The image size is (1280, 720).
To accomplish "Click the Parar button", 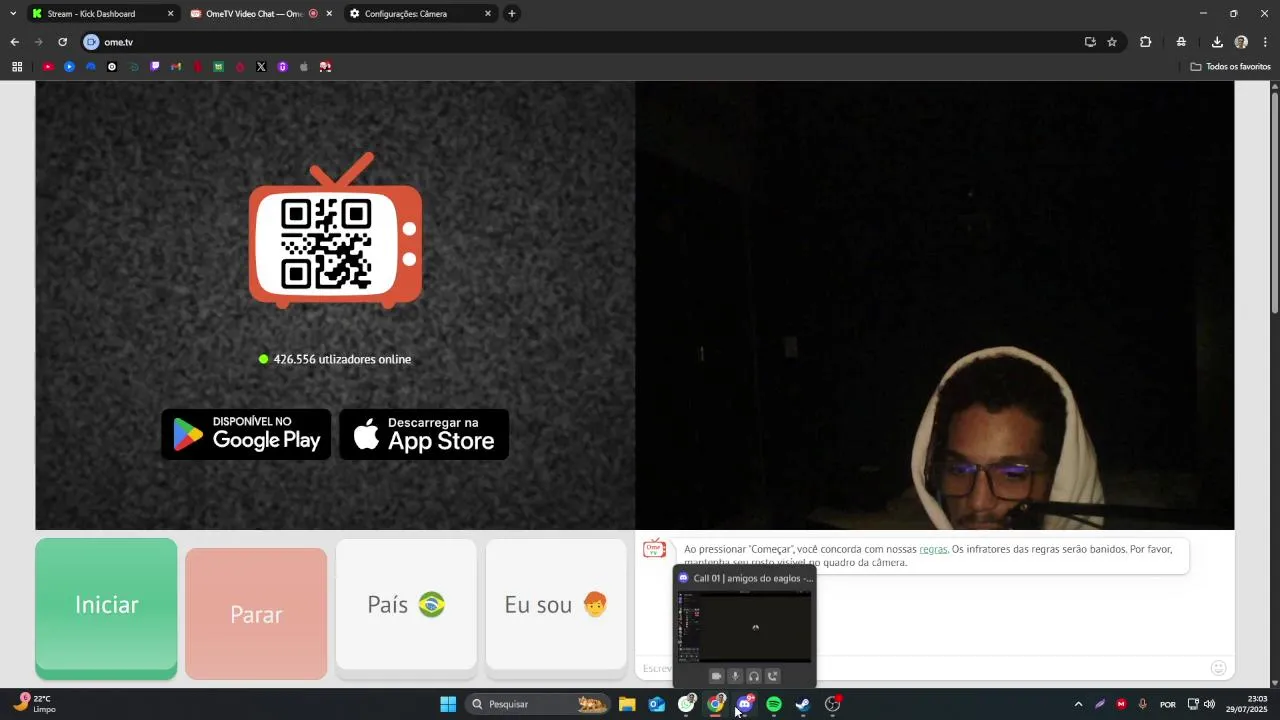I will (x=256, y=614).
